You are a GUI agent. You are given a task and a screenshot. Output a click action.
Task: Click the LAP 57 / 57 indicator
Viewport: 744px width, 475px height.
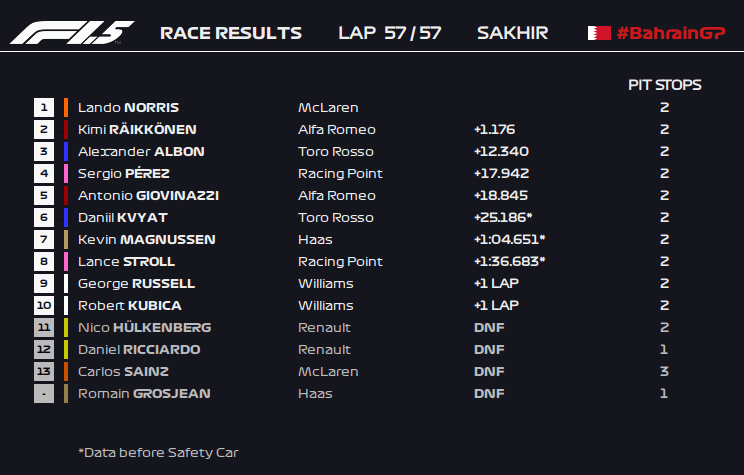pyautogui.click(x=390, y=33)
